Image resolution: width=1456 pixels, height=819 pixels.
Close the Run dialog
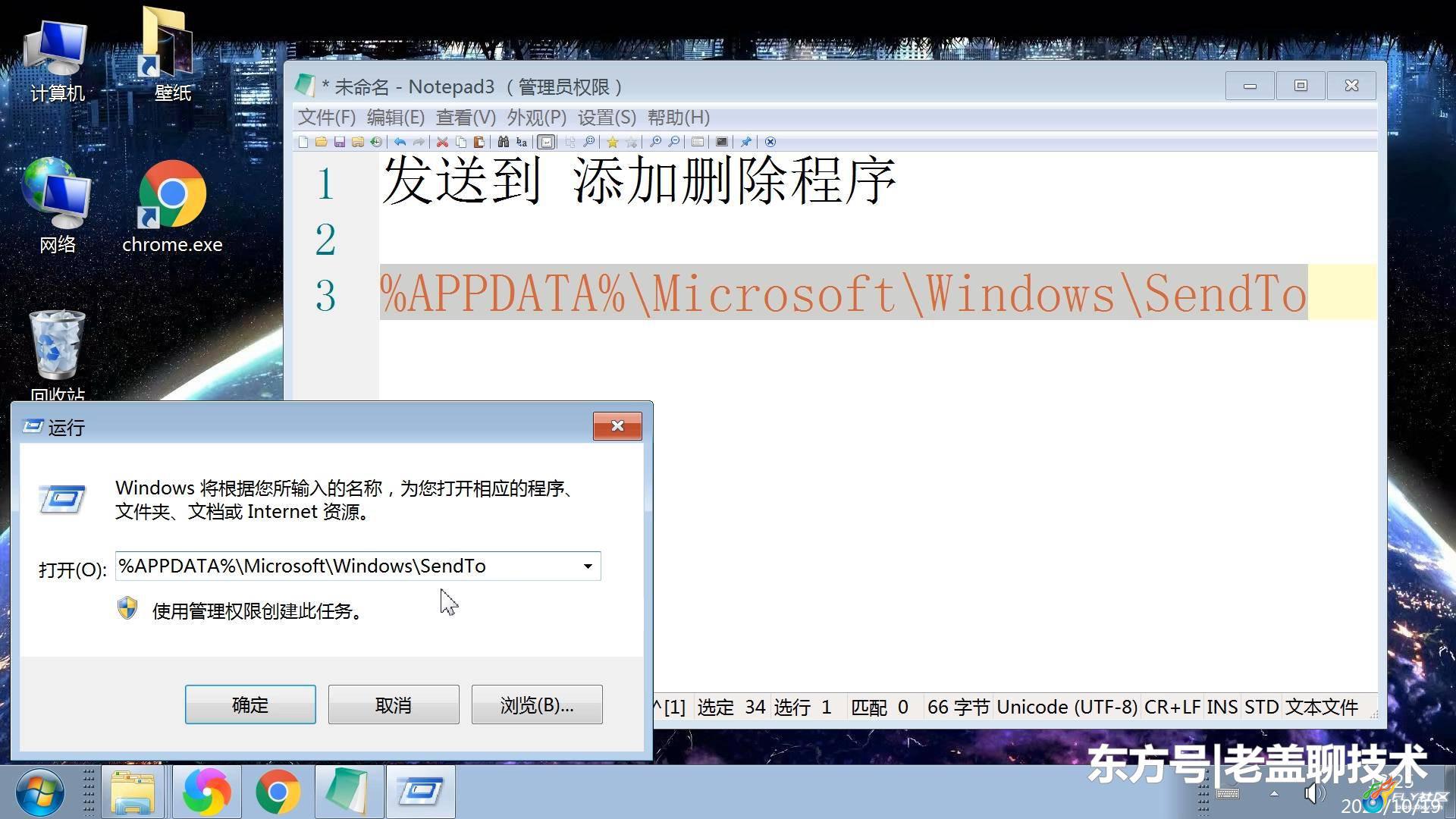[617, 426]
